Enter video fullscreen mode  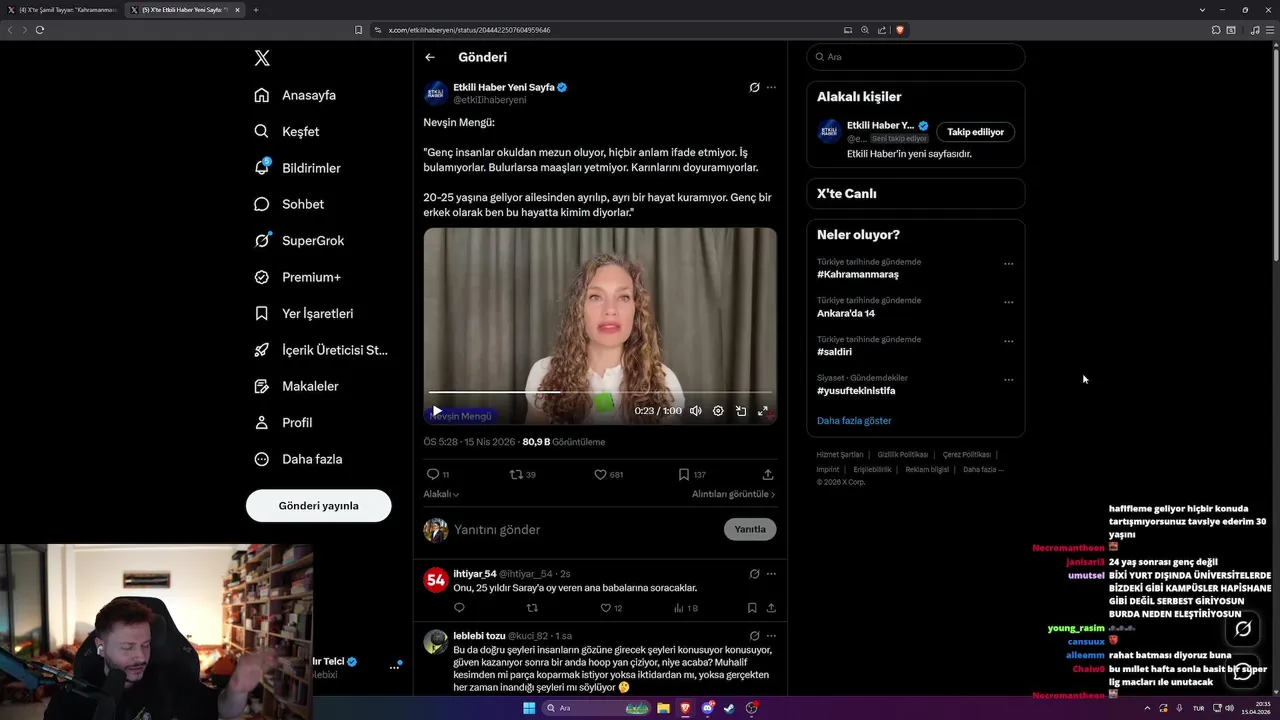click(763, 411)
